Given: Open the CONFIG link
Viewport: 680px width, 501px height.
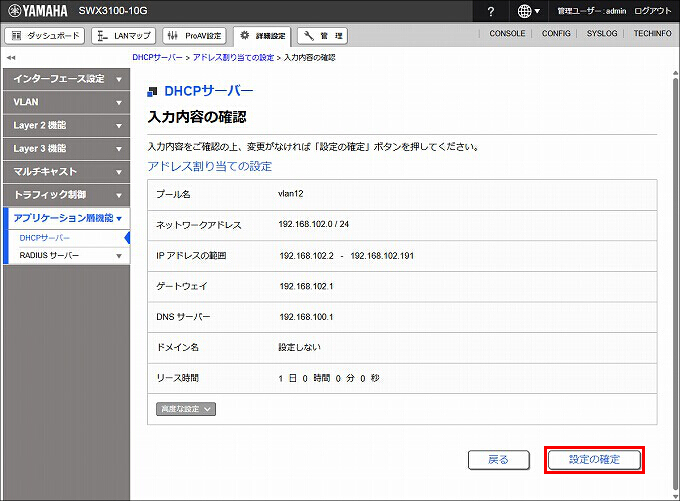Looking at the screenshot, I should [556, 33].
